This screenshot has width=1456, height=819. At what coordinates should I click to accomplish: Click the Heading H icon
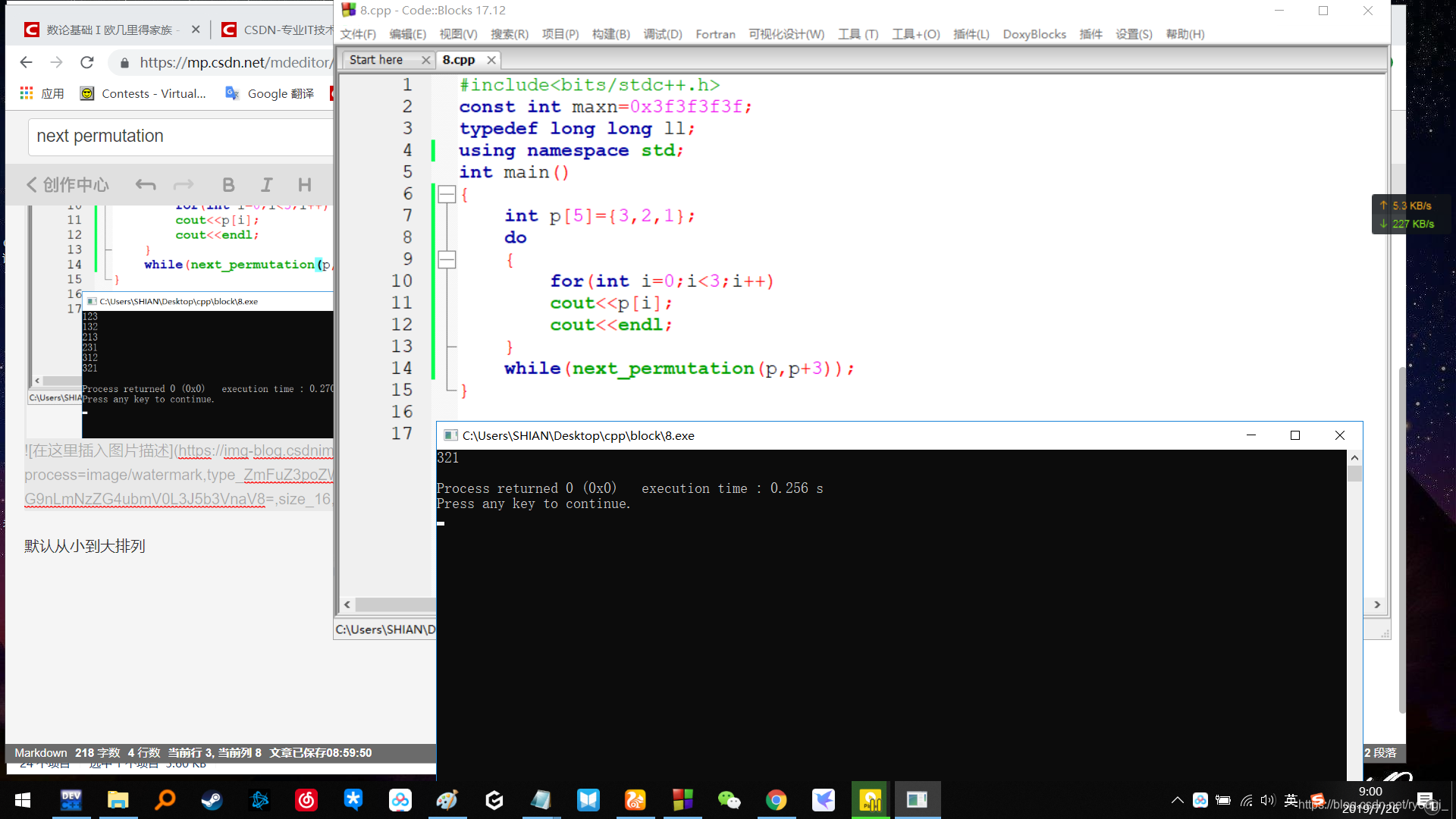[305, 185]
